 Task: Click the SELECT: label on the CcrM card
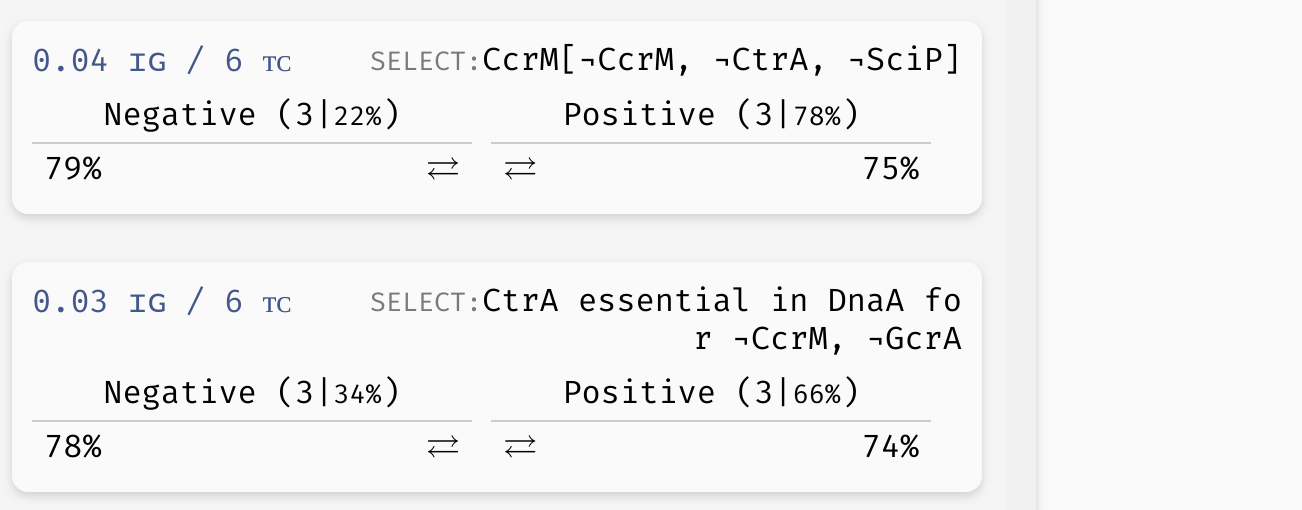point(425,62)
